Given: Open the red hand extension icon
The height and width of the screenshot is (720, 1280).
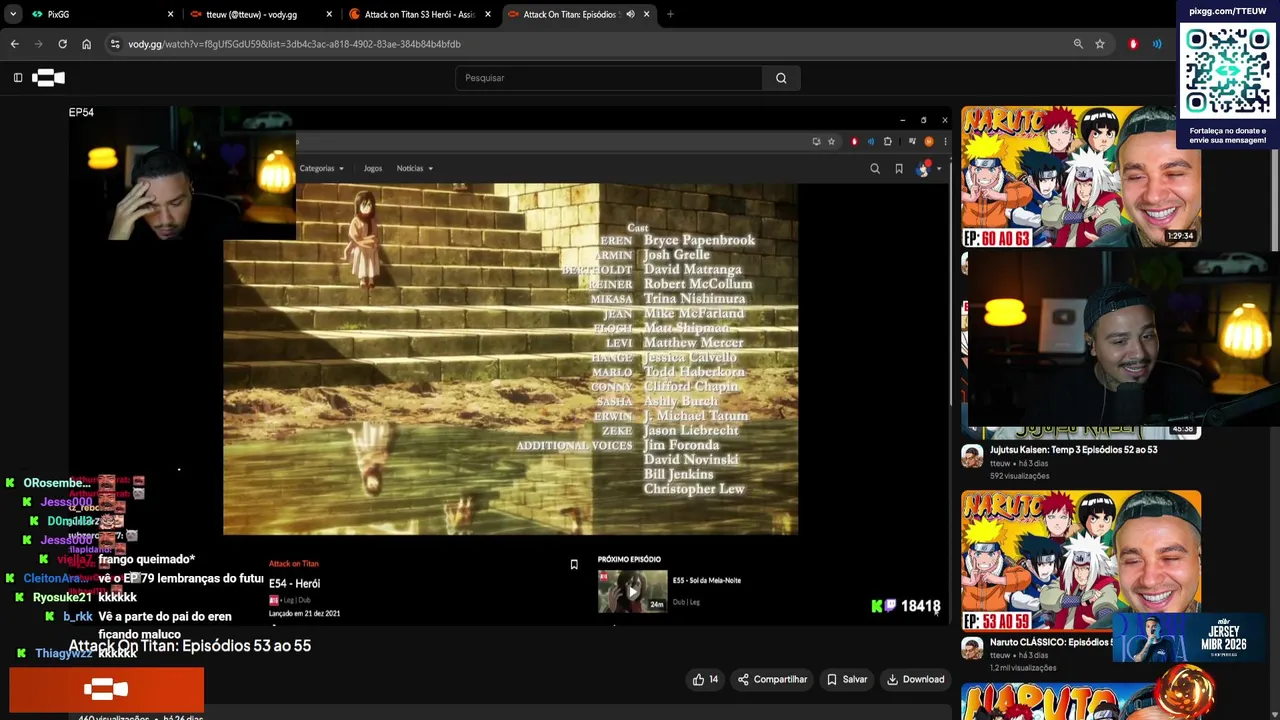Looking at the screenshot, I should (x=1133, y=44).
